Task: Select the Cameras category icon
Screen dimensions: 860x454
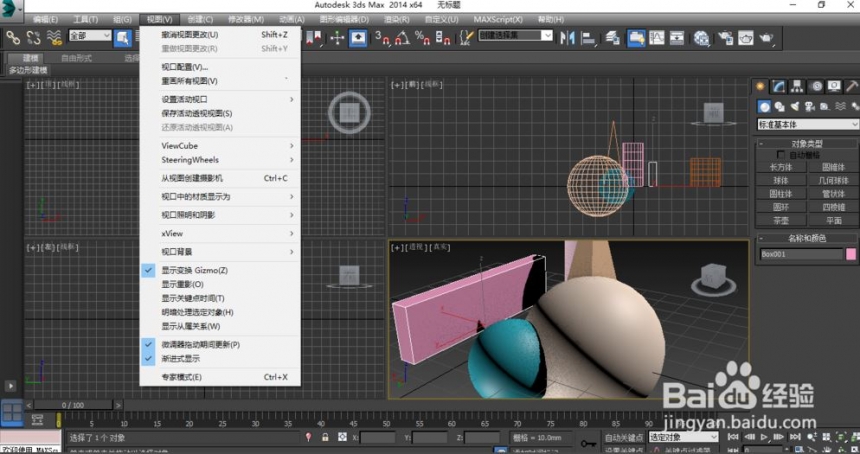Action: click(x=810, y=106)
